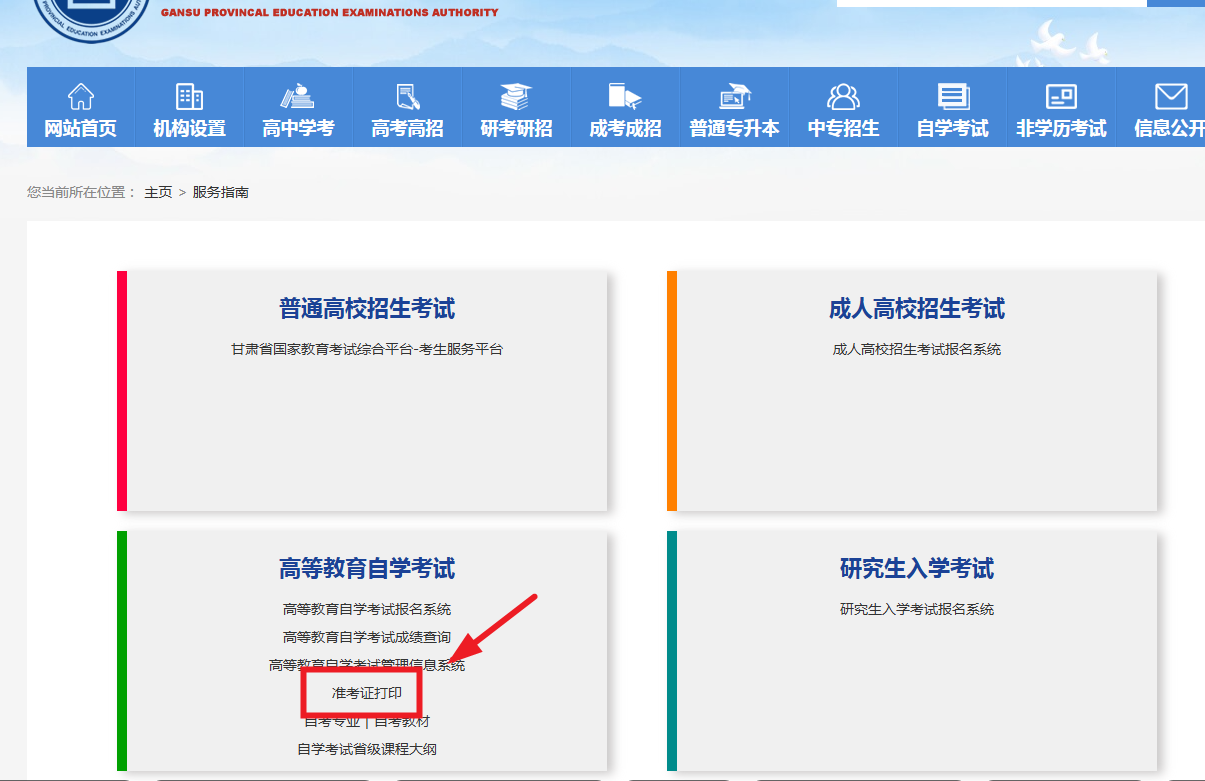
Task: Click the graduation cap icon for 研考研招
Action: click(516, 96)
